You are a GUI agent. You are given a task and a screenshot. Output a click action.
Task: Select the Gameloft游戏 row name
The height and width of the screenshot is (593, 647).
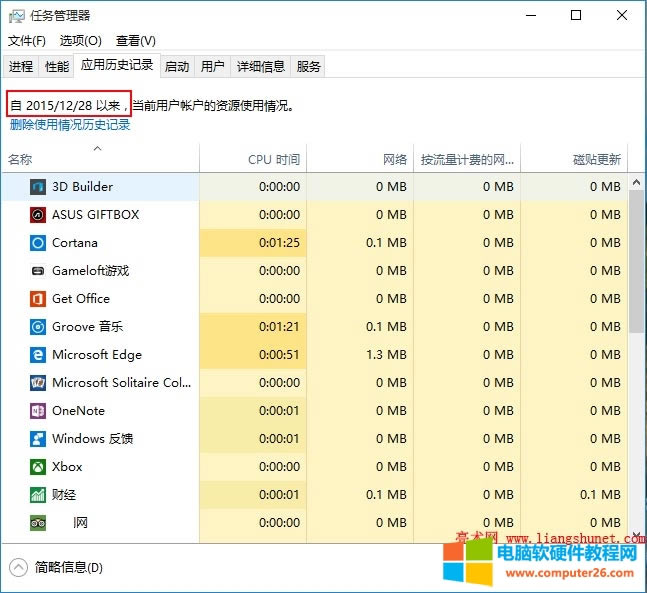90,271
